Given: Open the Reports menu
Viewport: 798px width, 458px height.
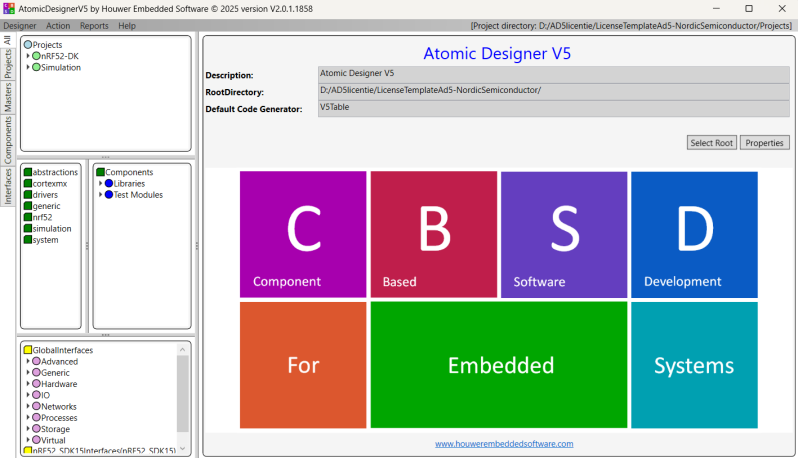Looking at the screenshot, I should [94, 25].
